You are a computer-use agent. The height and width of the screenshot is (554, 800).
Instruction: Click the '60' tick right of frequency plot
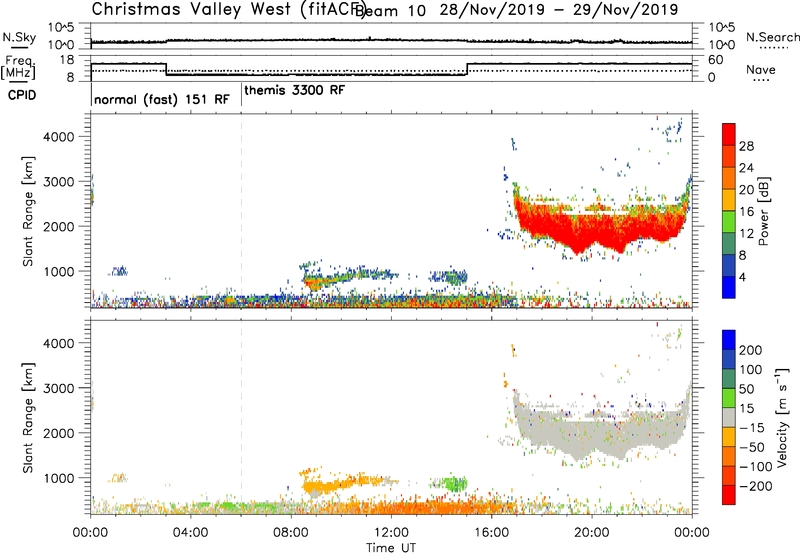pos(715,60)
